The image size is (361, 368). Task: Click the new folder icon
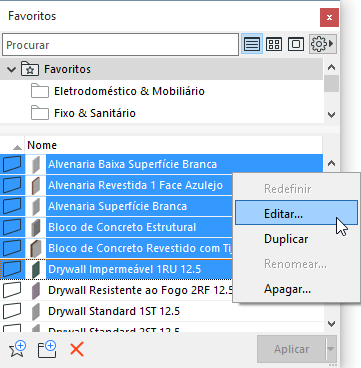(x=47, y=349)
